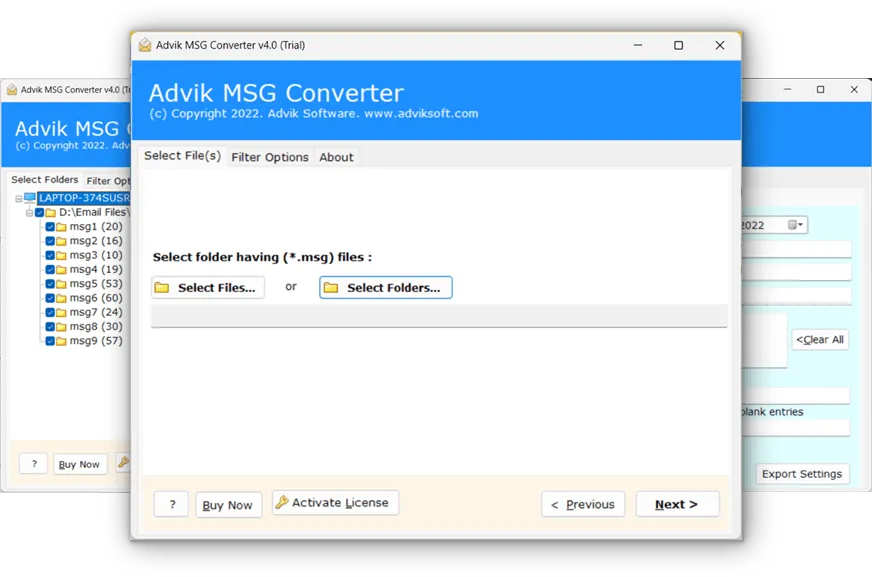Image resolution: width=872 pixels, height=577 pixels.
Task: Click the folder icon beside msg7 (24)
Action: [61, 312]
